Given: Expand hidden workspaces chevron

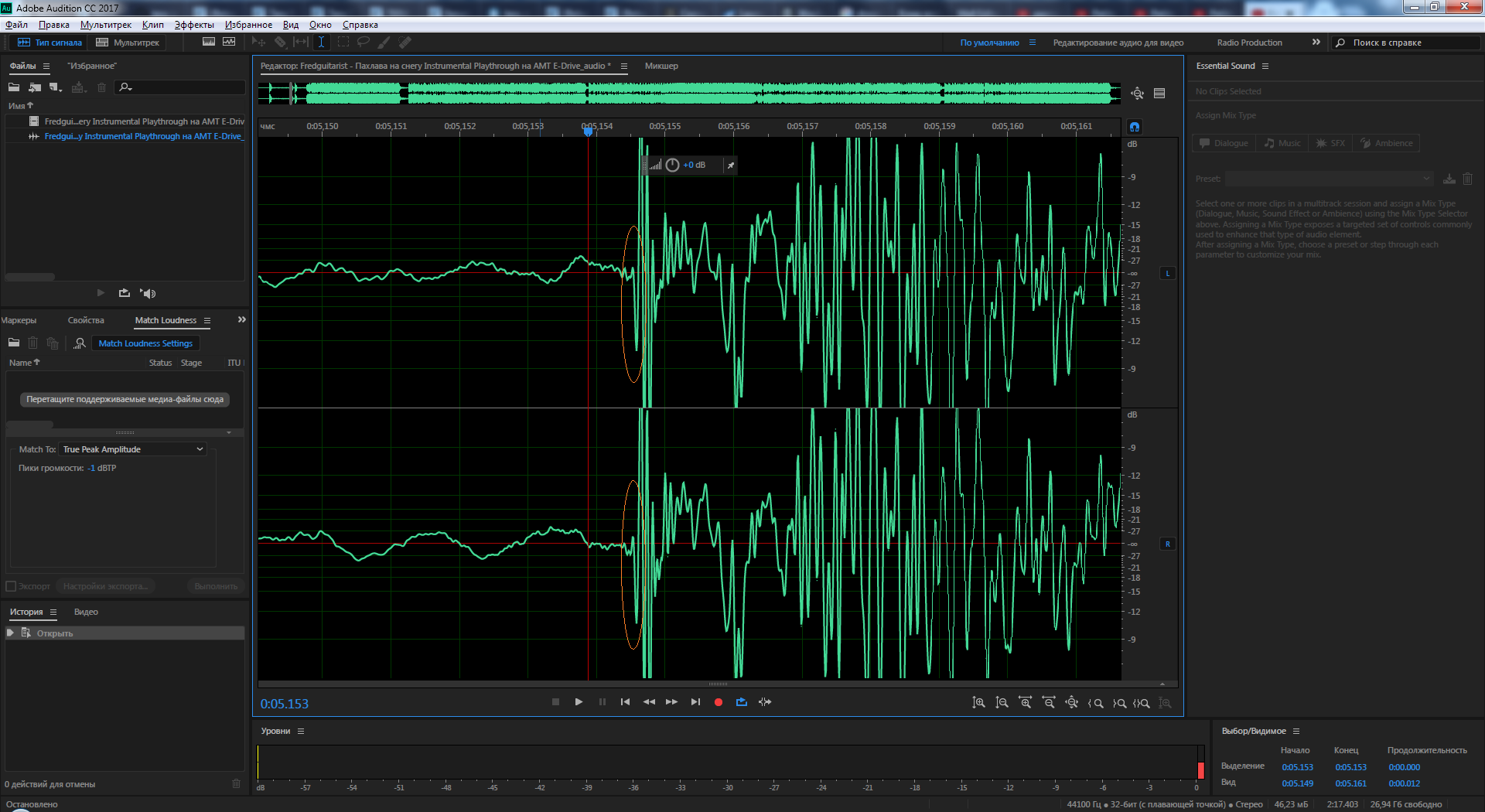Looking at the screenshot, I should click(x=1316, y=43).
